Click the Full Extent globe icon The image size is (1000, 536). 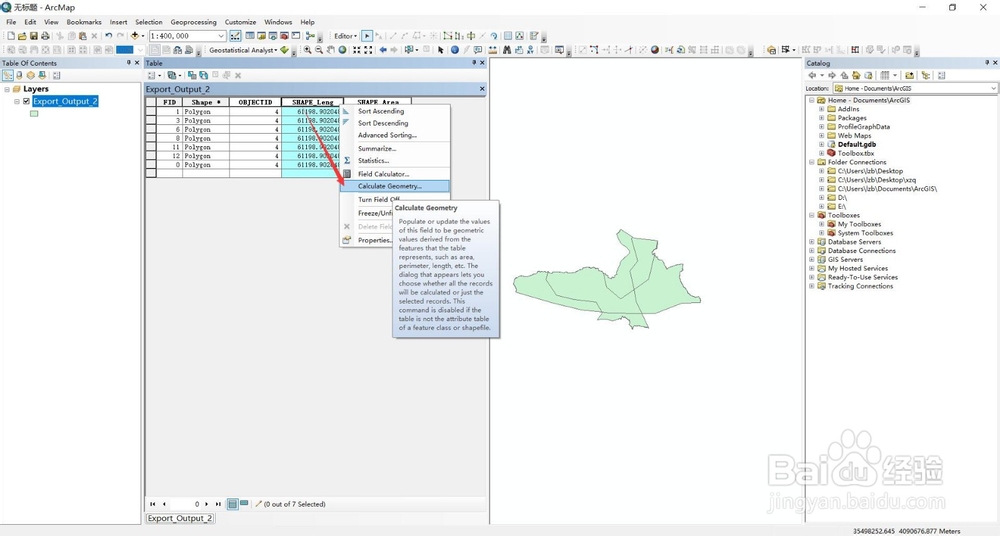click(x=342, y=50)
